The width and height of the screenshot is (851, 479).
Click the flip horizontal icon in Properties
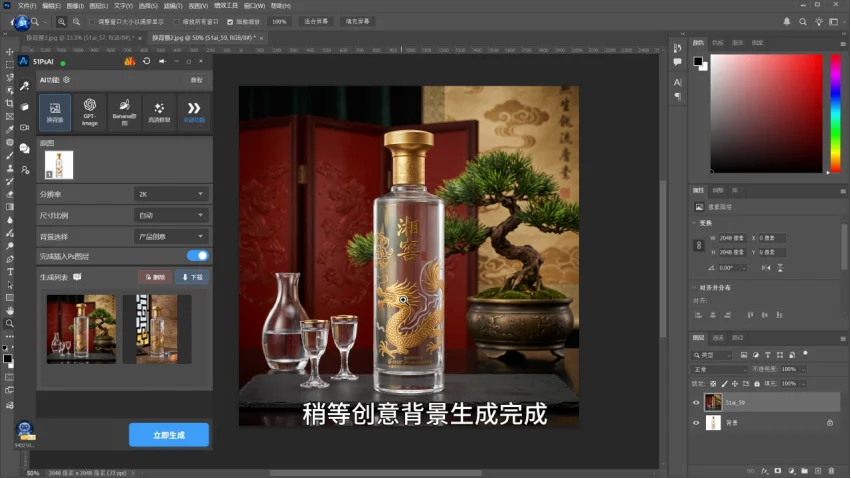click(x=766, y=268)
